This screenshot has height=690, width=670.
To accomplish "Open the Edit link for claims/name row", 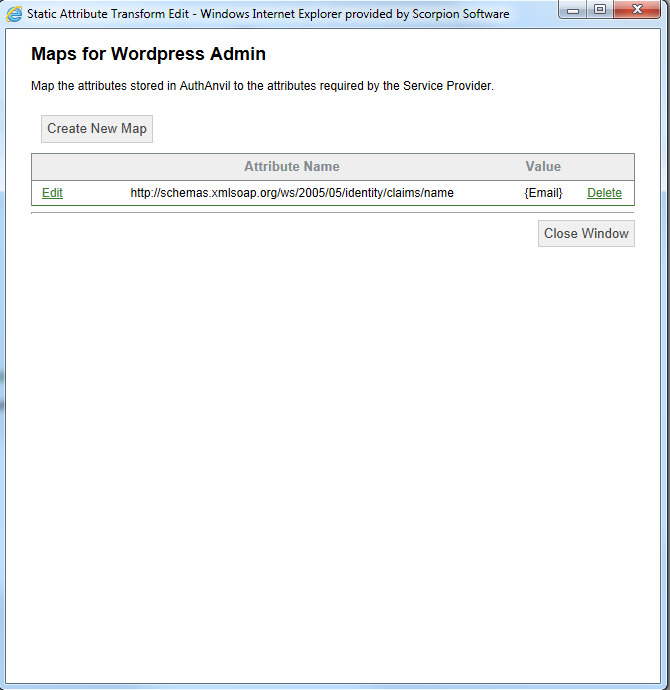I will click(52, 193).
